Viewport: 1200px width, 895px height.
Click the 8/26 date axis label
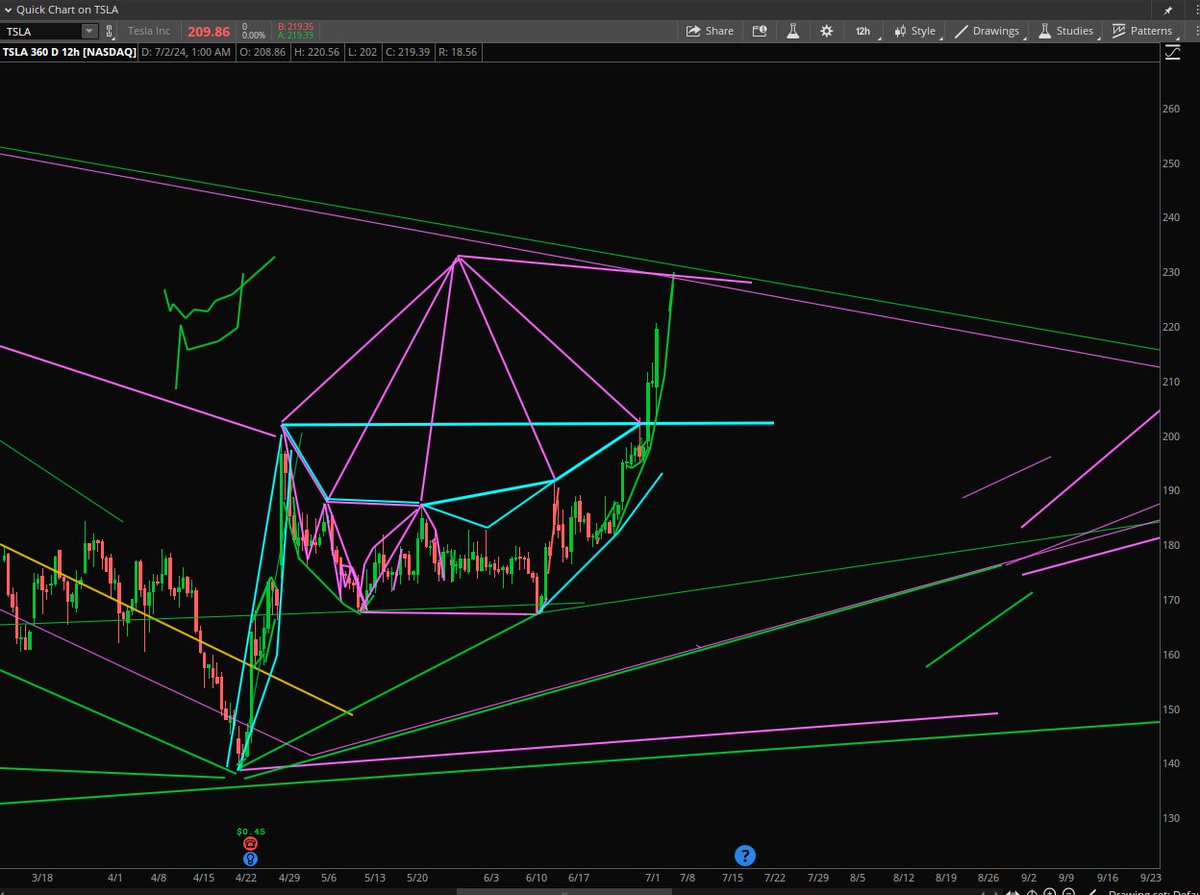coord(988,877)
